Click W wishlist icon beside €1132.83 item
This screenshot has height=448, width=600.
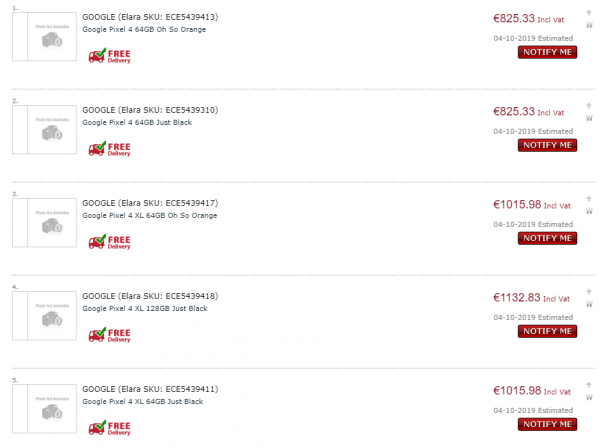tap(589, 304)
